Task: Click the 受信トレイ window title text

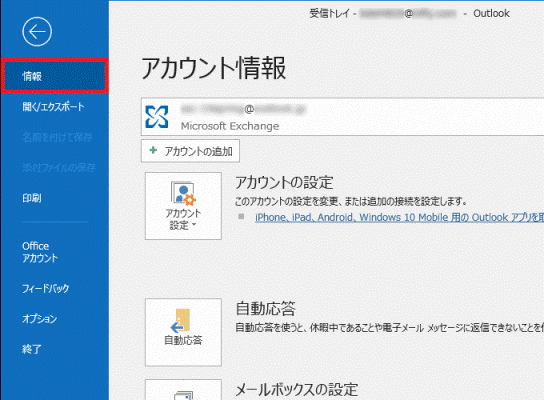Action: click(329, 14)
